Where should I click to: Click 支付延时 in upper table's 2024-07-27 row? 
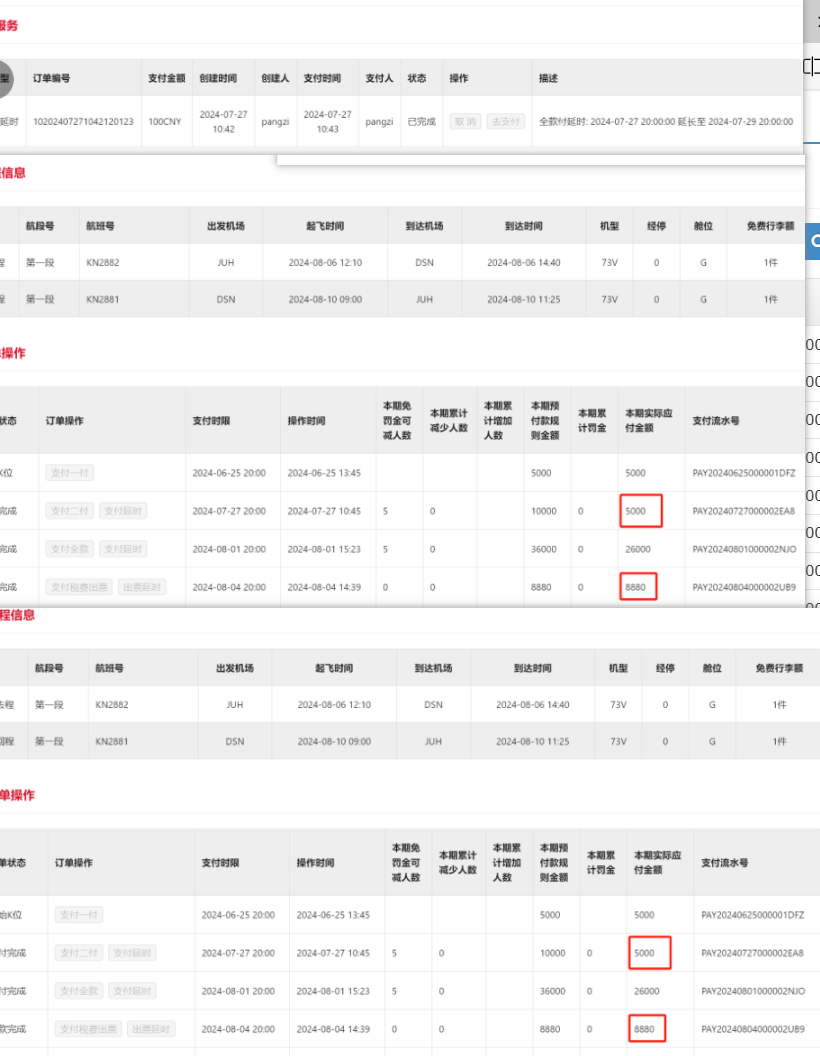[123, 511]
